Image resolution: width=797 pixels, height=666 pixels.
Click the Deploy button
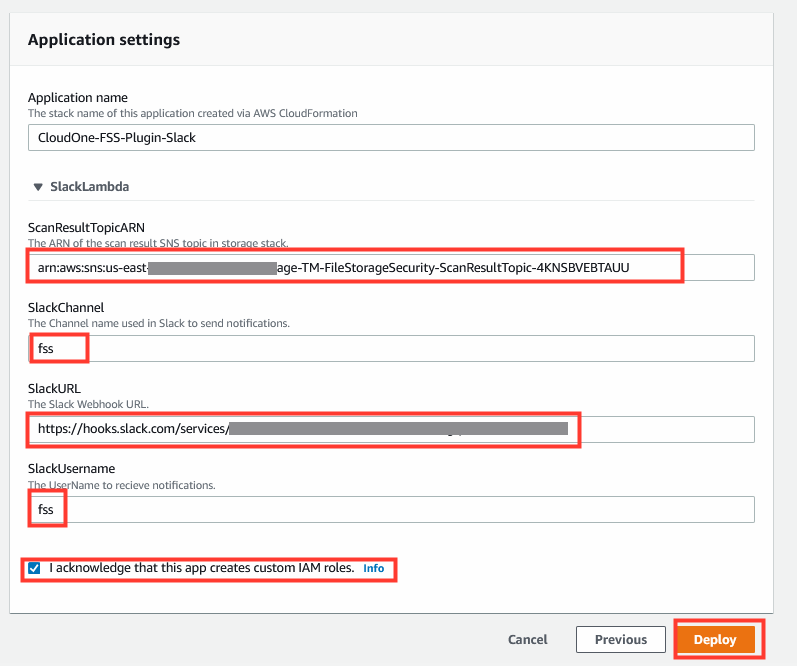coord(715,640)
